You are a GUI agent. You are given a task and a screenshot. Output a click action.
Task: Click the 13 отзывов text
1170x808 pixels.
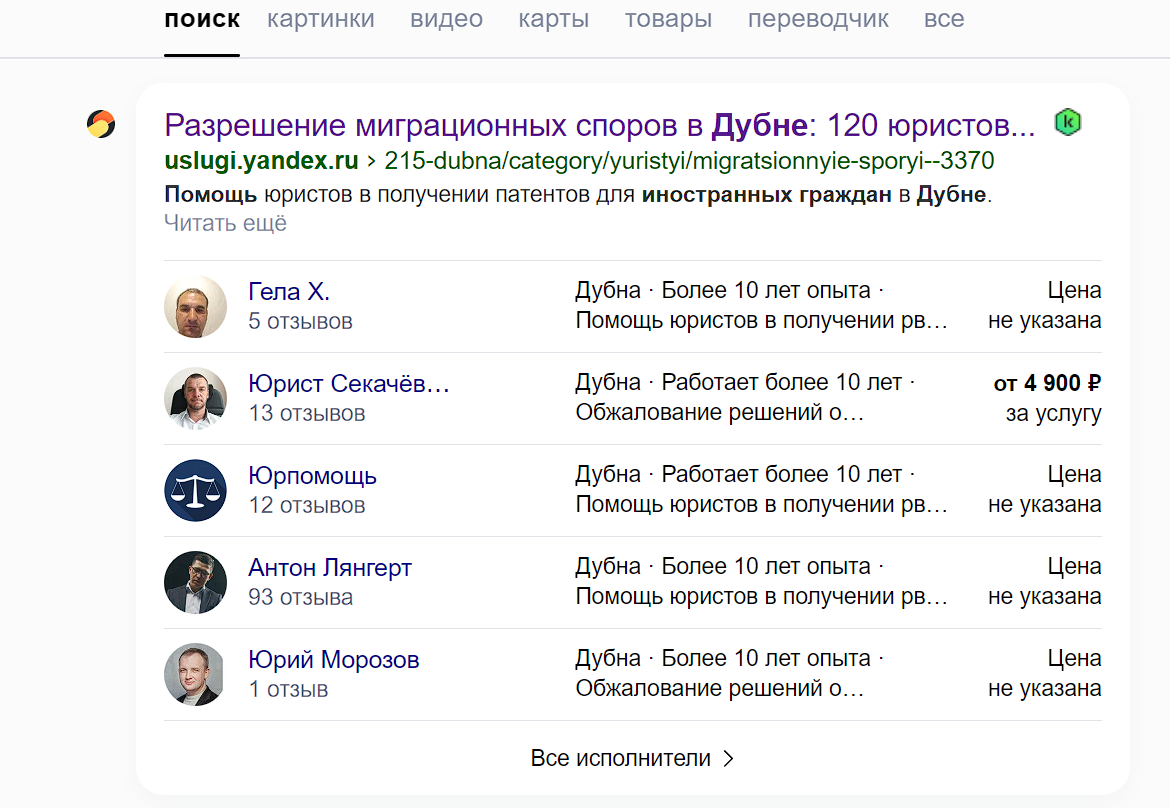point(307,413)
